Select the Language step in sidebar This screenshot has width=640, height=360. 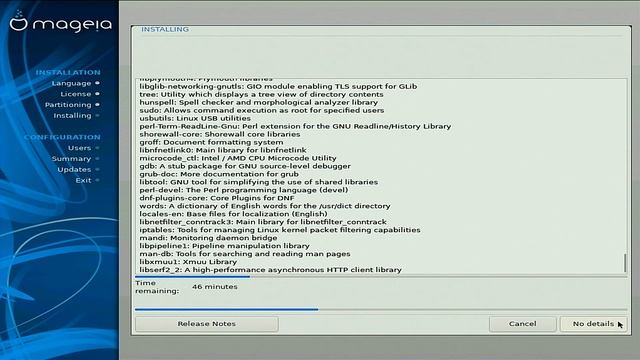tap(71, 83)
